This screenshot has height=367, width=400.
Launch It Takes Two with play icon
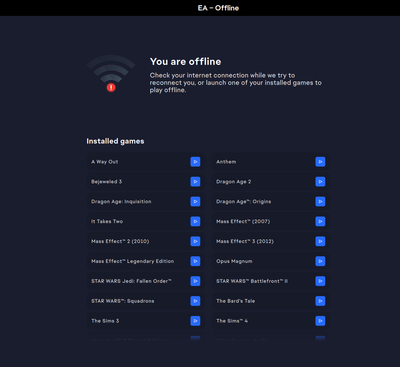pyautogui.click(x=195, y=221)
